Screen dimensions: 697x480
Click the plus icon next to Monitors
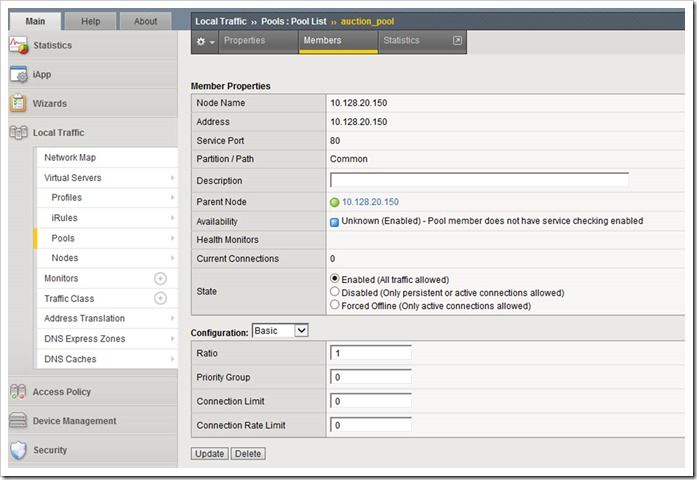tap(160, 278)
